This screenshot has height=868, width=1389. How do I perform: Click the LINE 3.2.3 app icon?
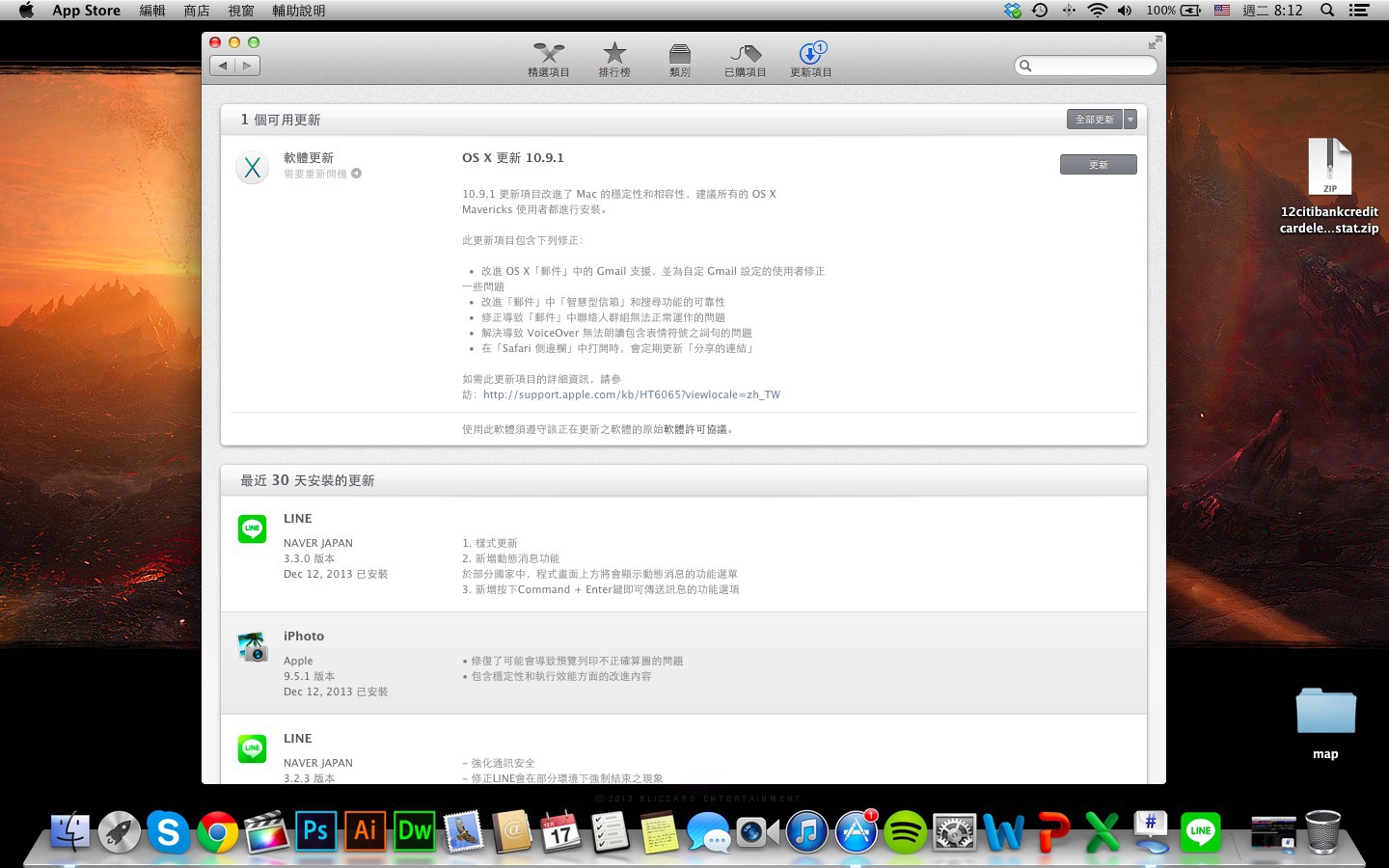(253, 748)
